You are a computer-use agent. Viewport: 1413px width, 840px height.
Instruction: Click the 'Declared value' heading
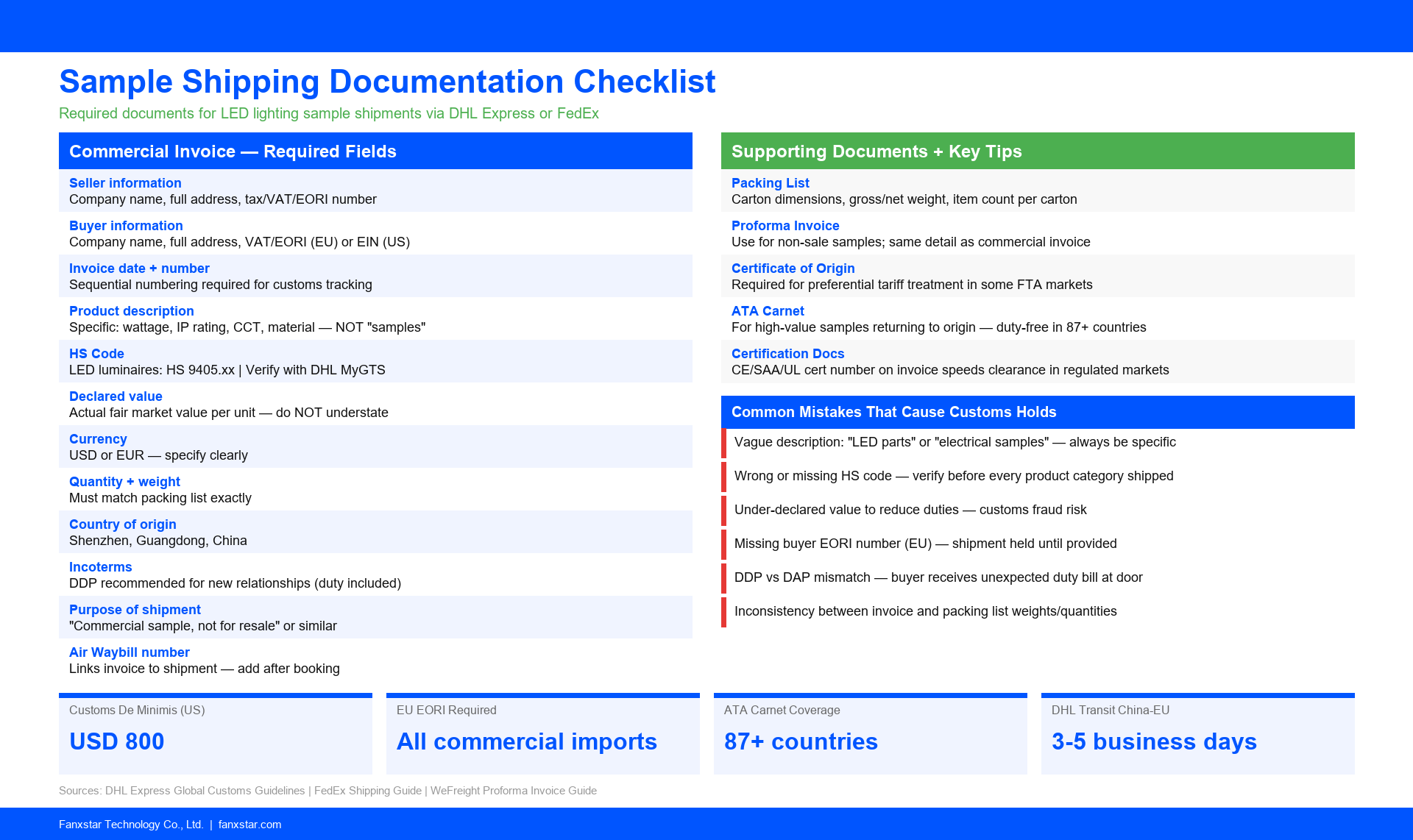[x=116, y=396]
